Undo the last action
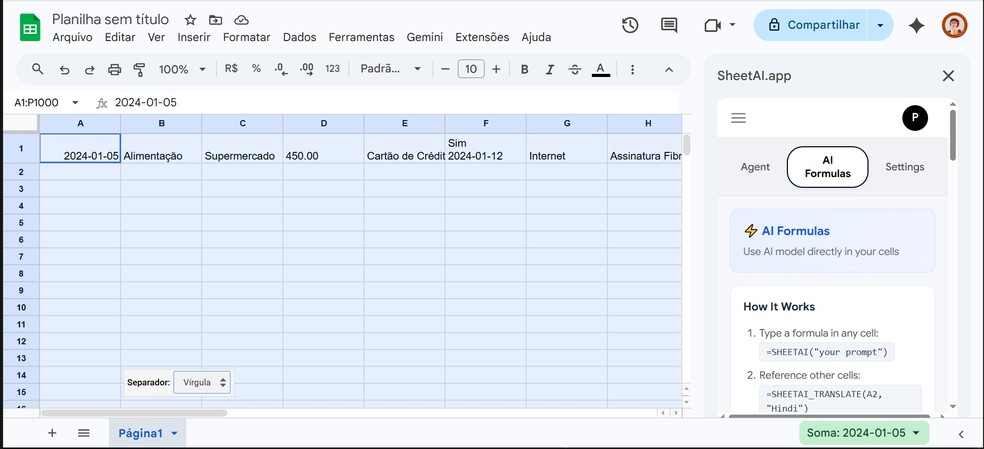This screenshot has width=984, height=449. pyautogui.click(x=64, y=69)
